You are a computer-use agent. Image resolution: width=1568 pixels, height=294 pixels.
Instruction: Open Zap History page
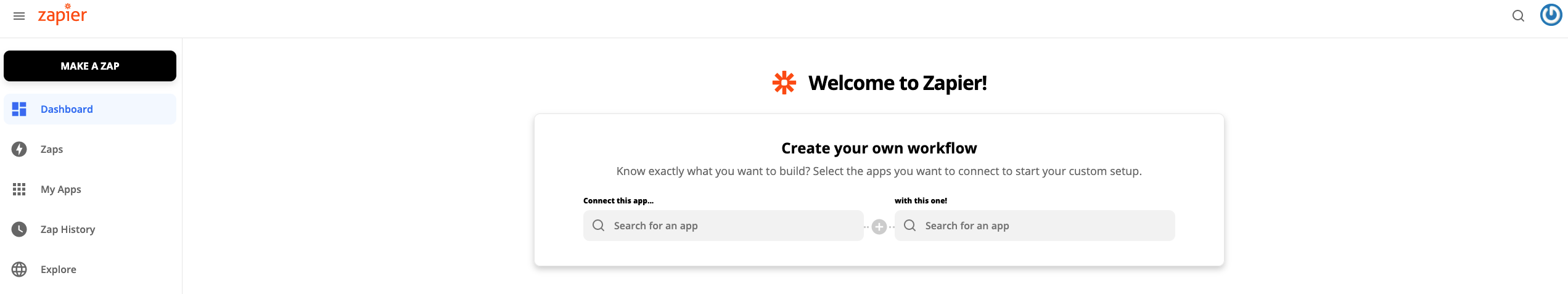[x=68, y=229]
